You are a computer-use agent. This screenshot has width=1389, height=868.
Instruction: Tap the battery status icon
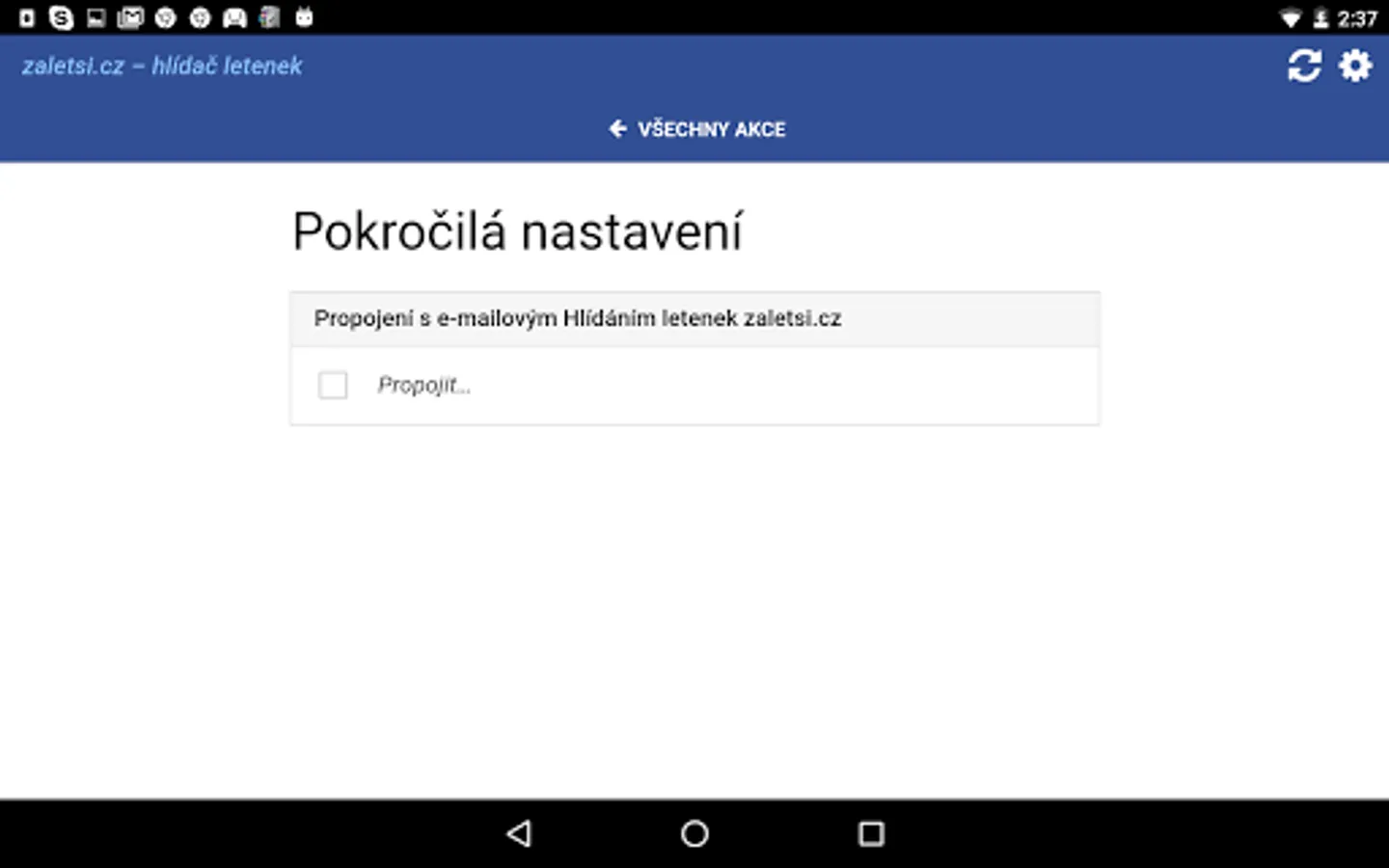tap(1321, 18)
